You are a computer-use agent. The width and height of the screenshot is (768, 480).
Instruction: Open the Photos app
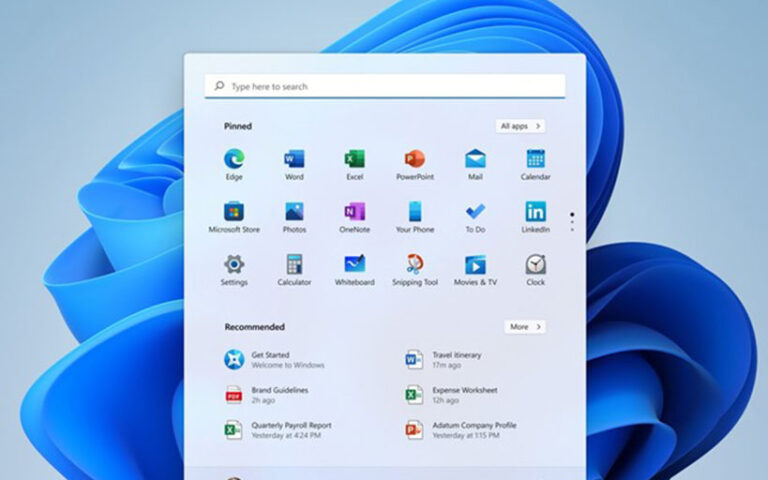294,212
